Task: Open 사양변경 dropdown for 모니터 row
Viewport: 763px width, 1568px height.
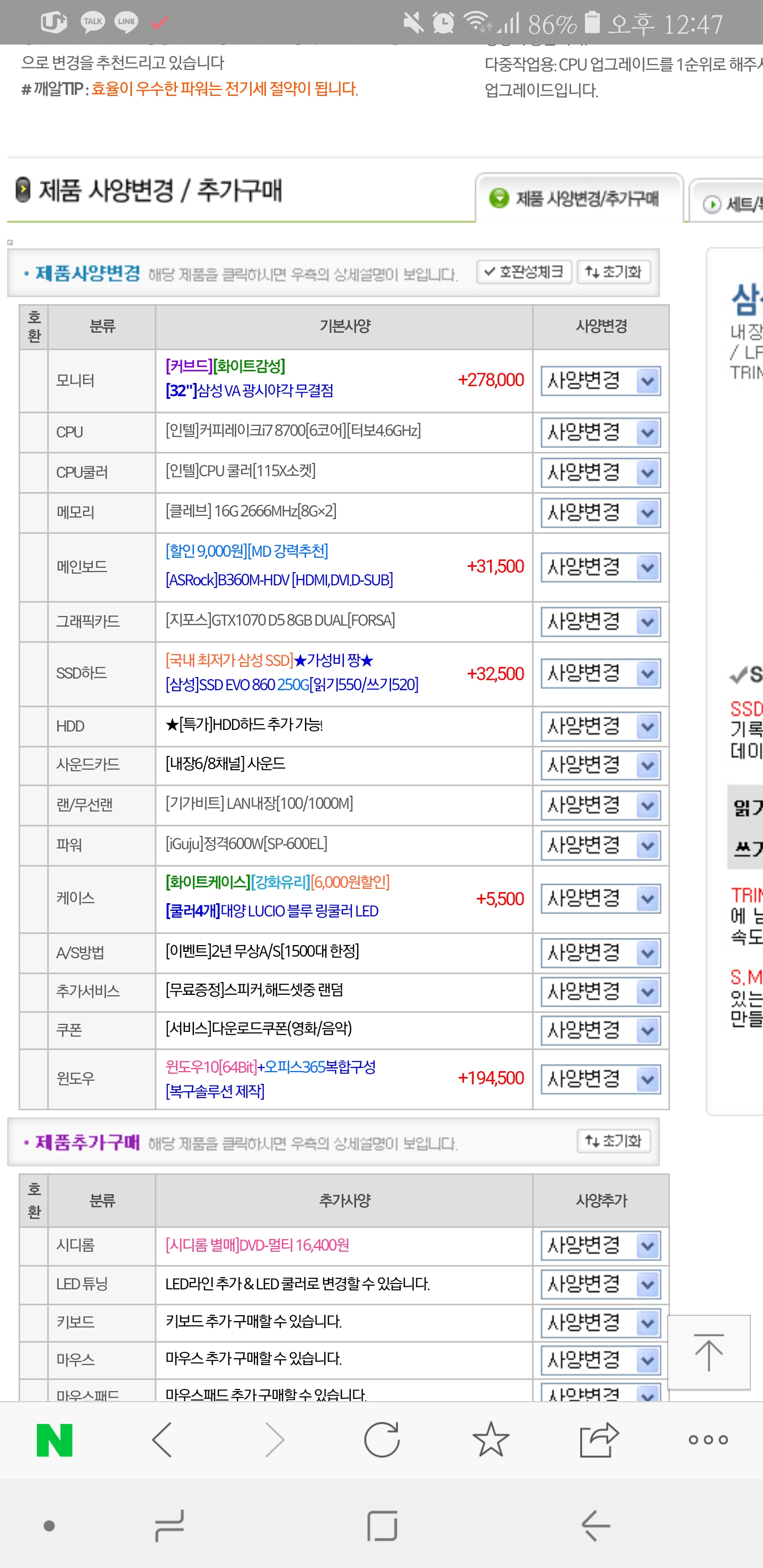Action: click(601, 381)
